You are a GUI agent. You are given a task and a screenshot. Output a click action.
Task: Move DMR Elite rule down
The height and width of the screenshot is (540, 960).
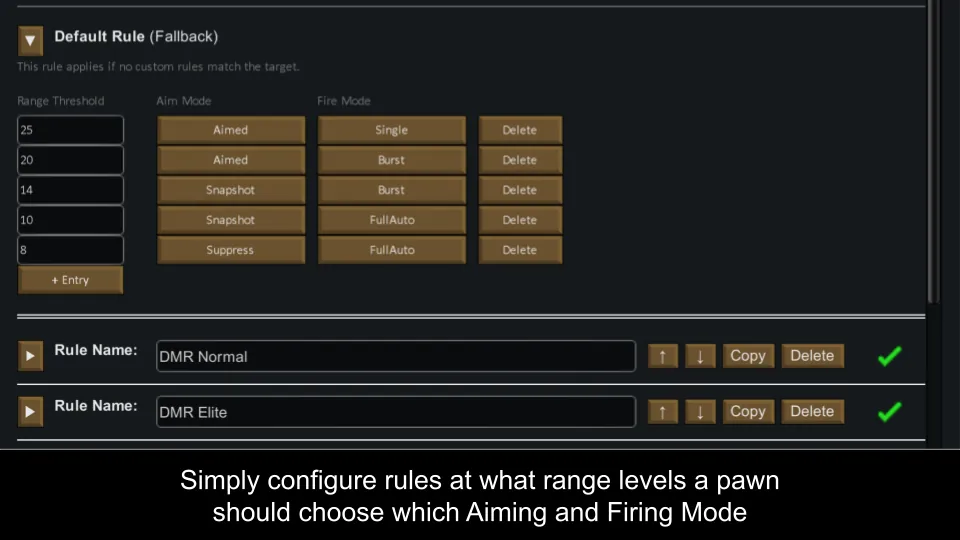(700, 411)
